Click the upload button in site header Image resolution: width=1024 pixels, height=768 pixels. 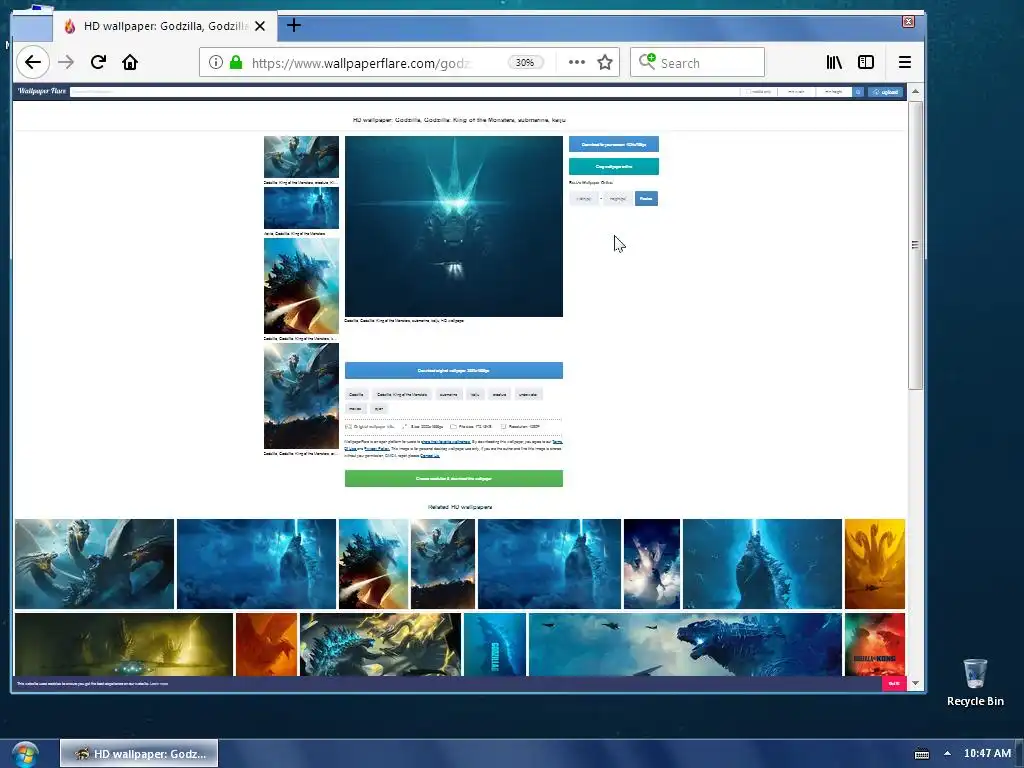(886, 92)
